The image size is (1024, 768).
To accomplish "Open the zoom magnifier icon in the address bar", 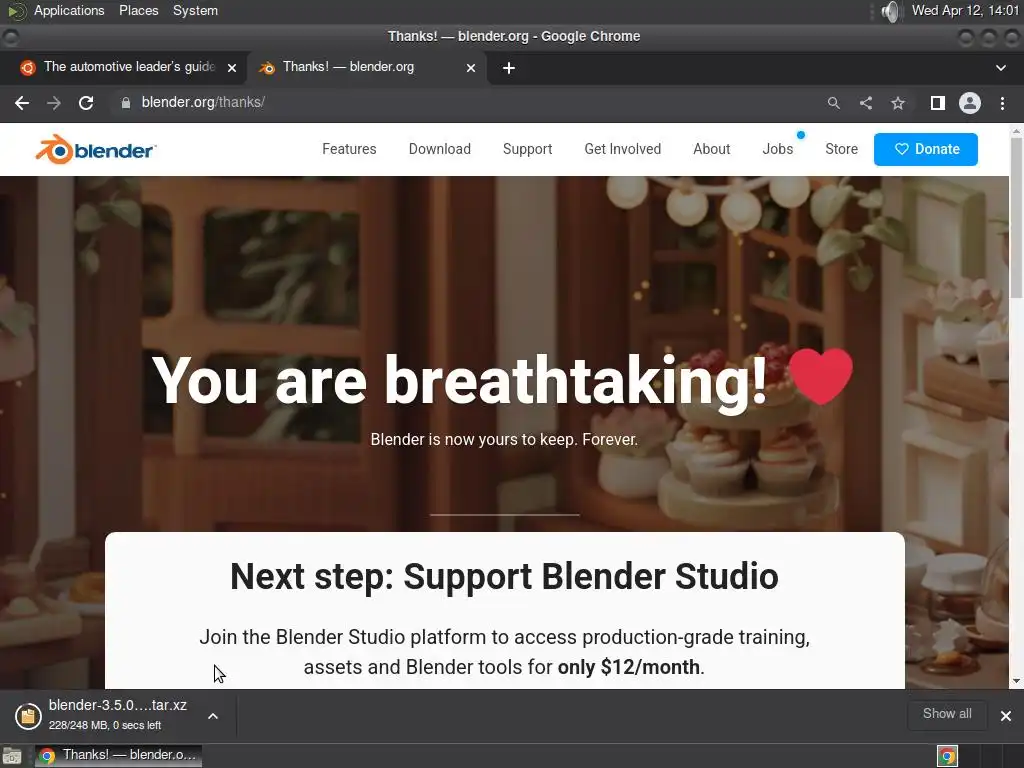I will [x=833, y=103].
